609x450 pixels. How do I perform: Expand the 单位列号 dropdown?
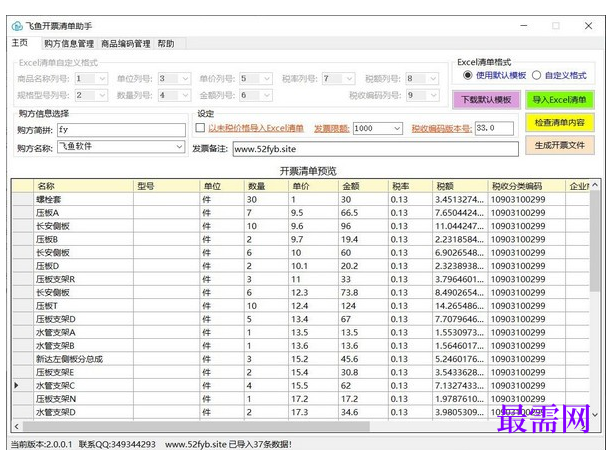click(185, 79)
